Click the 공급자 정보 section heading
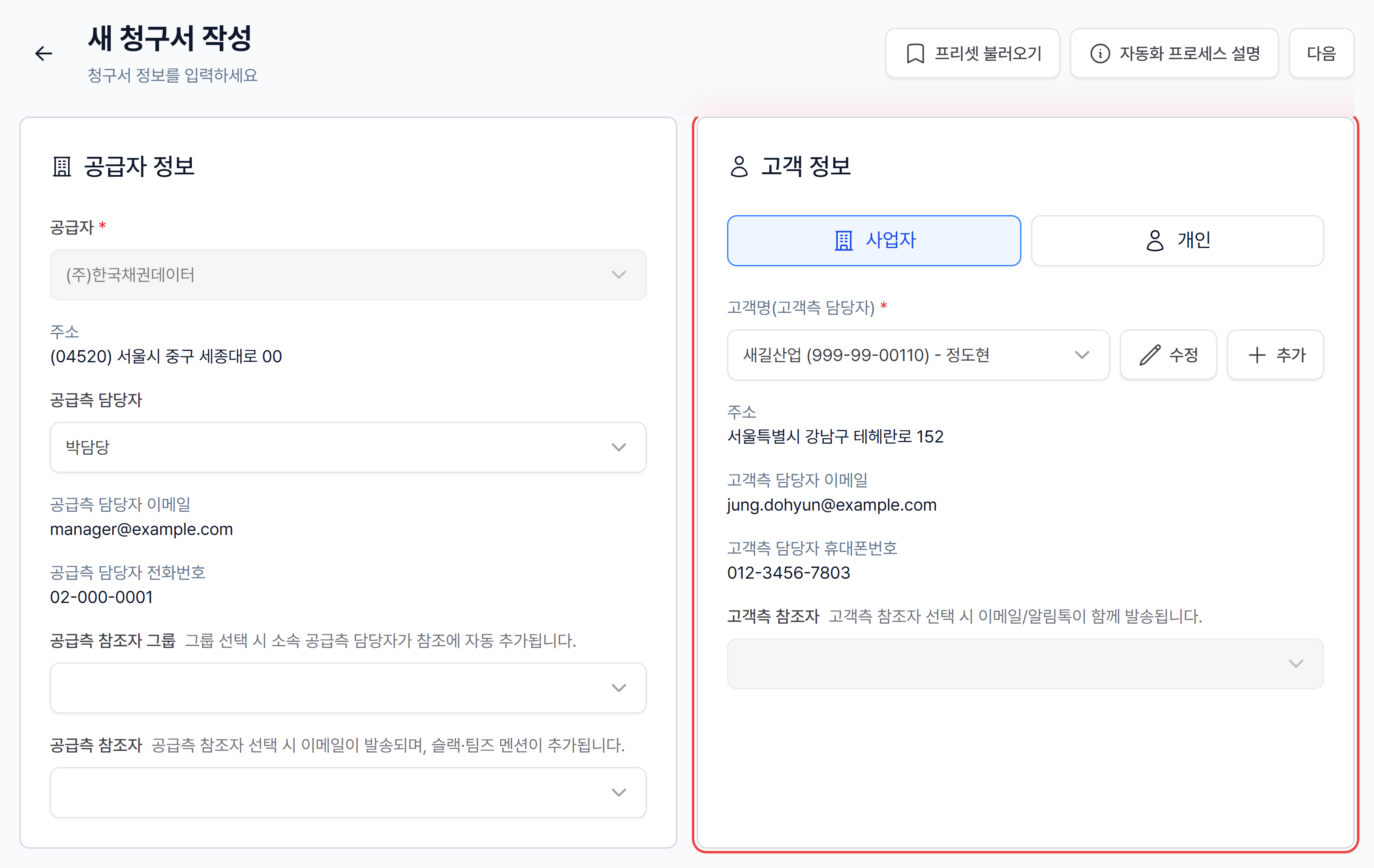The height and width of the screenshot is (868, 1374). (139, 167)
